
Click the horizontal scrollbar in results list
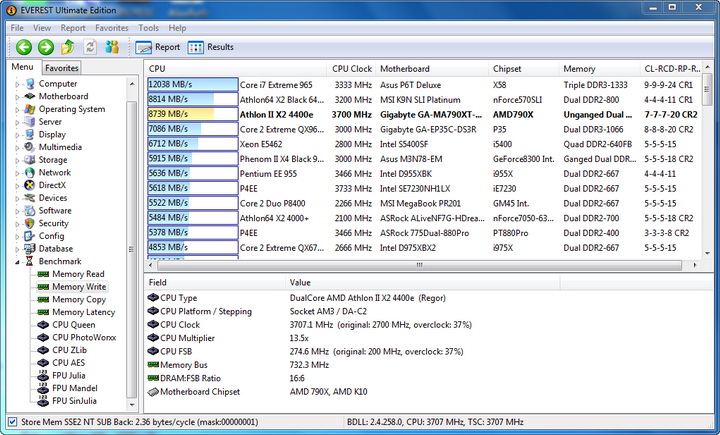[x=419, y=265]
